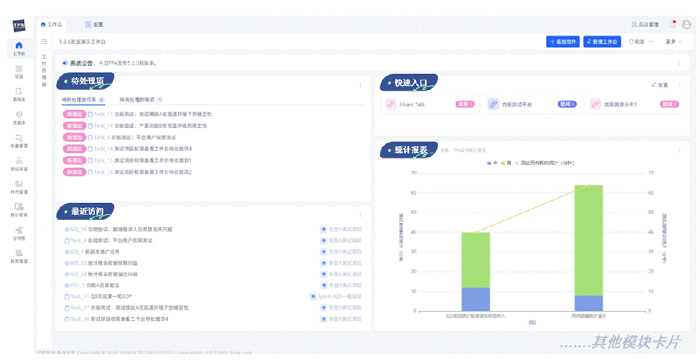Click the notification bell with red dot
700x360 pixels.
coord(672,24)
